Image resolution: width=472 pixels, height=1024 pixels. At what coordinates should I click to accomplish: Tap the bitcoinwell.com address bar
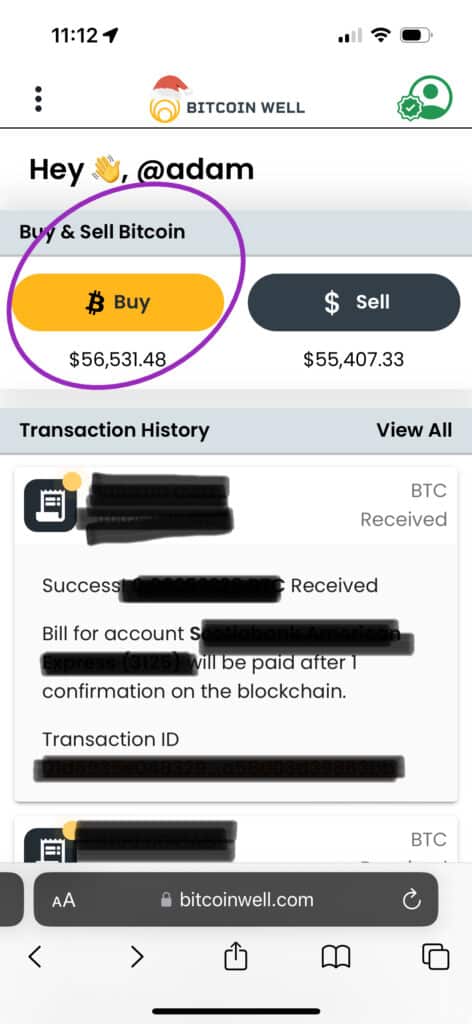click(236, 900)
